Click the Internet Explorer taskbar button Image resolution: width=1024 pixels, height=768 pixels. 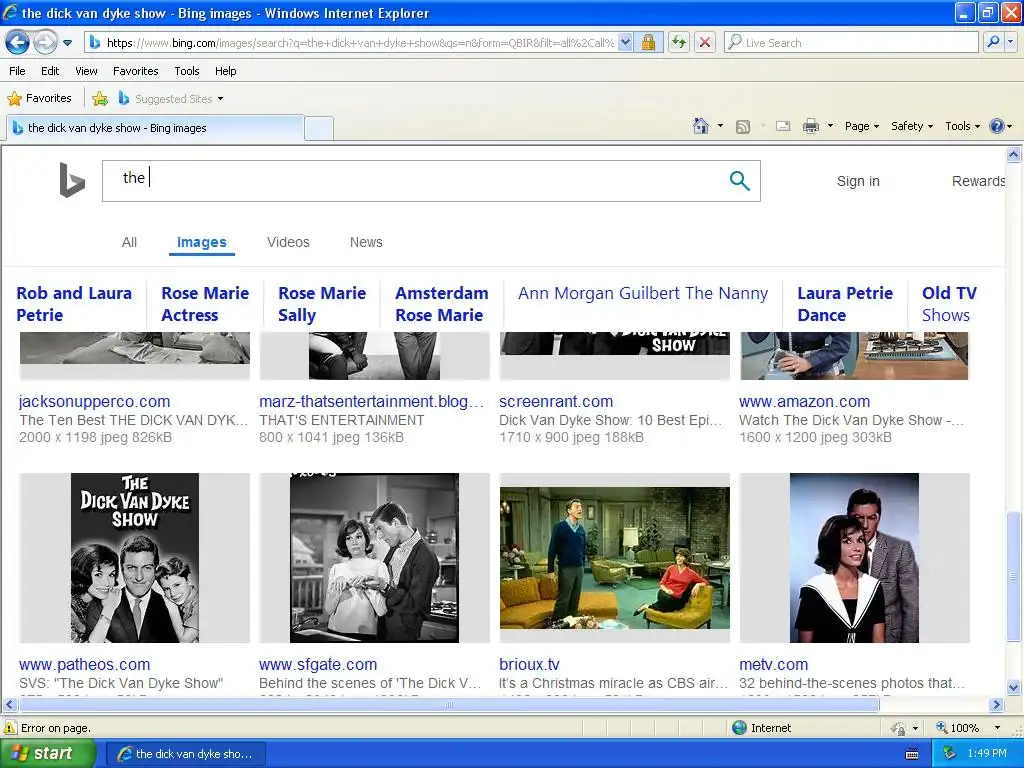click(x=185, y=754)
